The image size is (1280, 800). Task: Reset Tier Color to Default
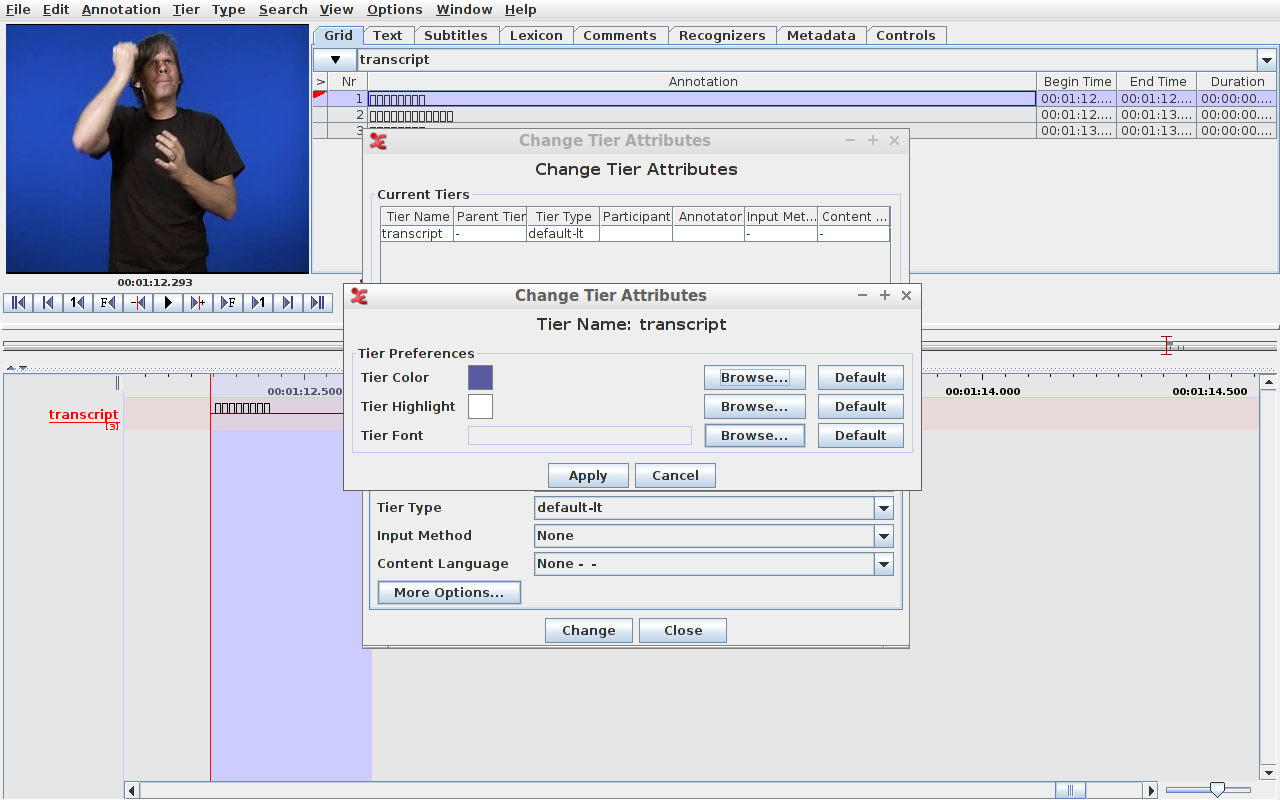[861, 378]
